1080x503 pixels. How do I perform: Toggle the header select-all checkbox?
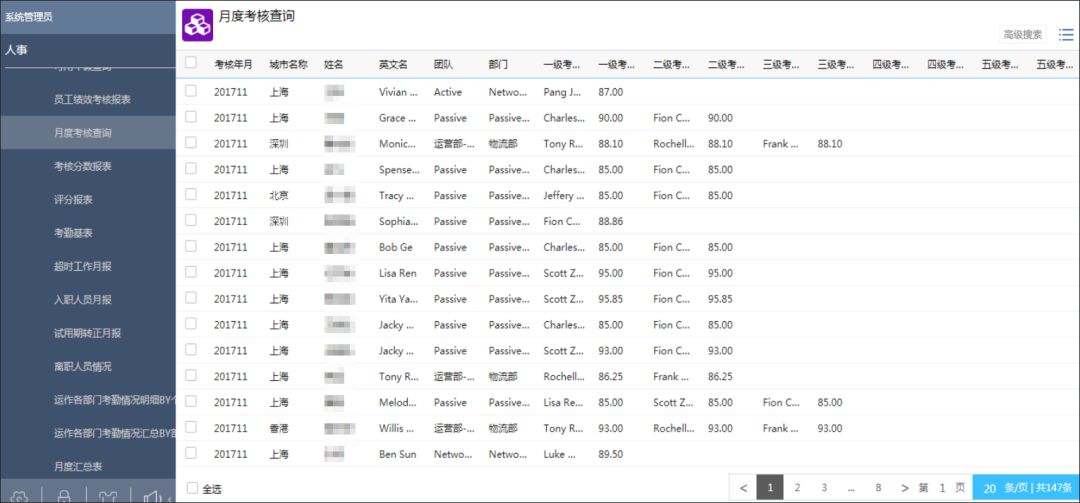pos(191,63)
